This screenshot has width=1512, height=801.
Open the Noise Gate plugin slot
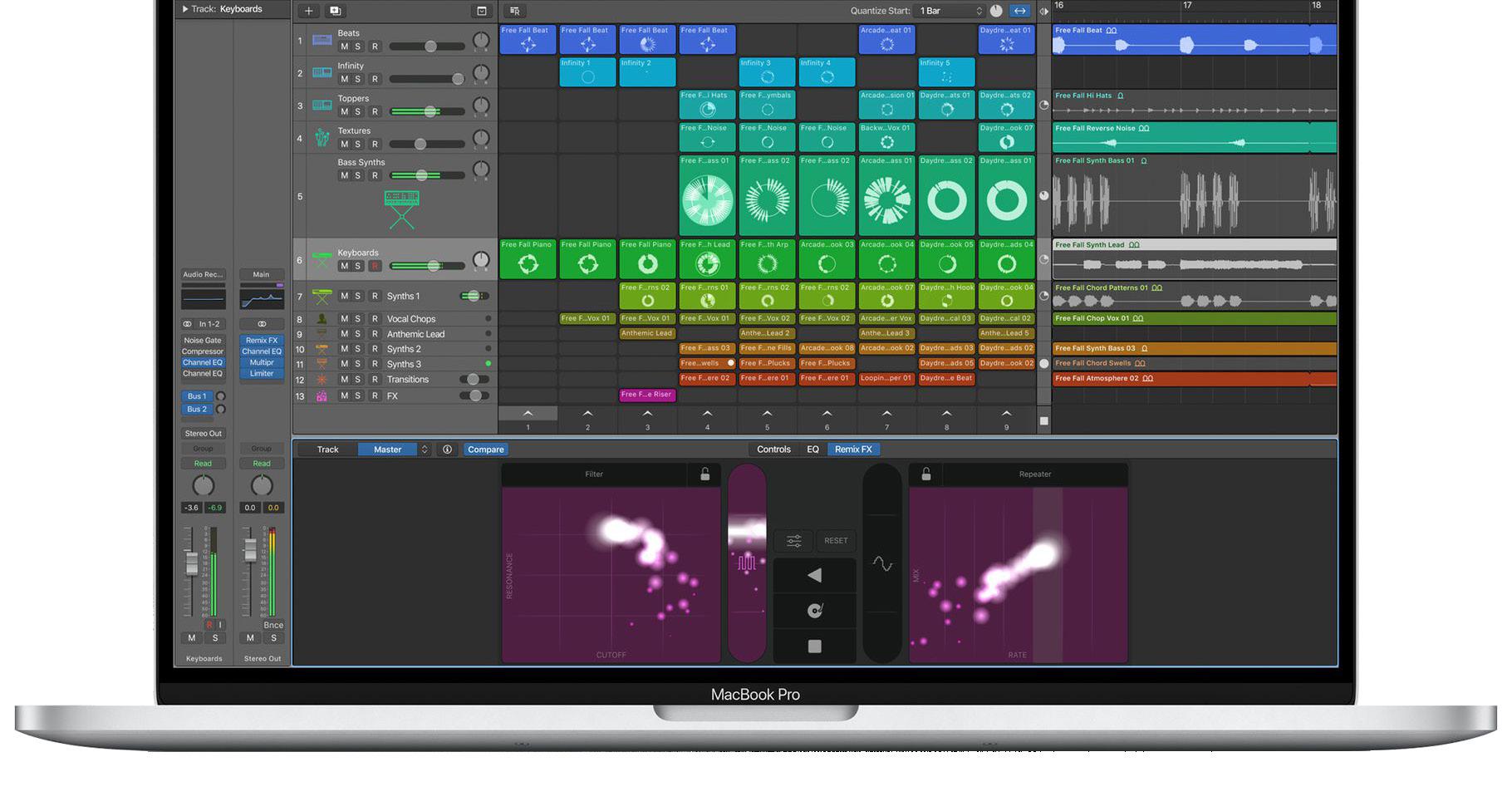[203, 341]
